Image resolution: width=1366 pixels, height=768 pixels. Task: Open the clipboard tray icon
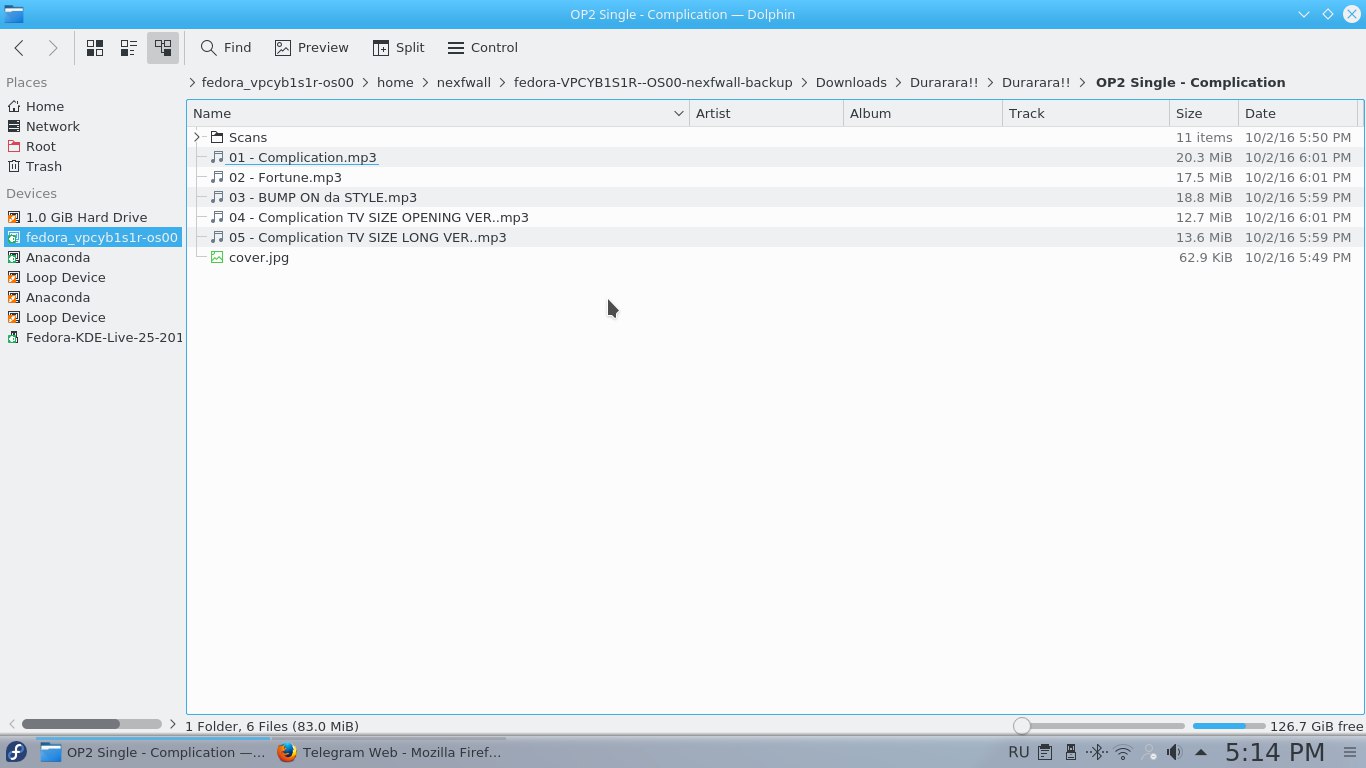[x=1044, y=752]
